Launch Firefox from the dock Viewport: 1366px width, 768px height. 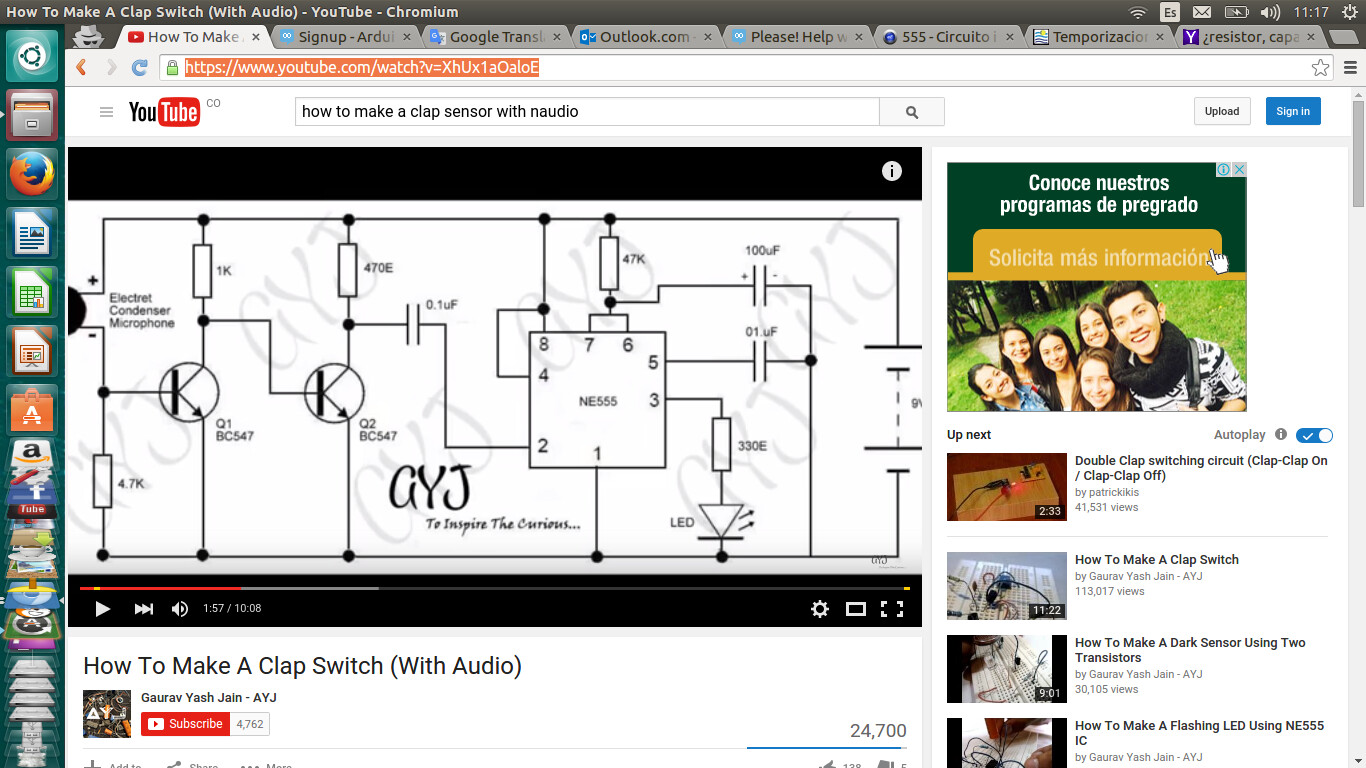[x=32, y=174]
